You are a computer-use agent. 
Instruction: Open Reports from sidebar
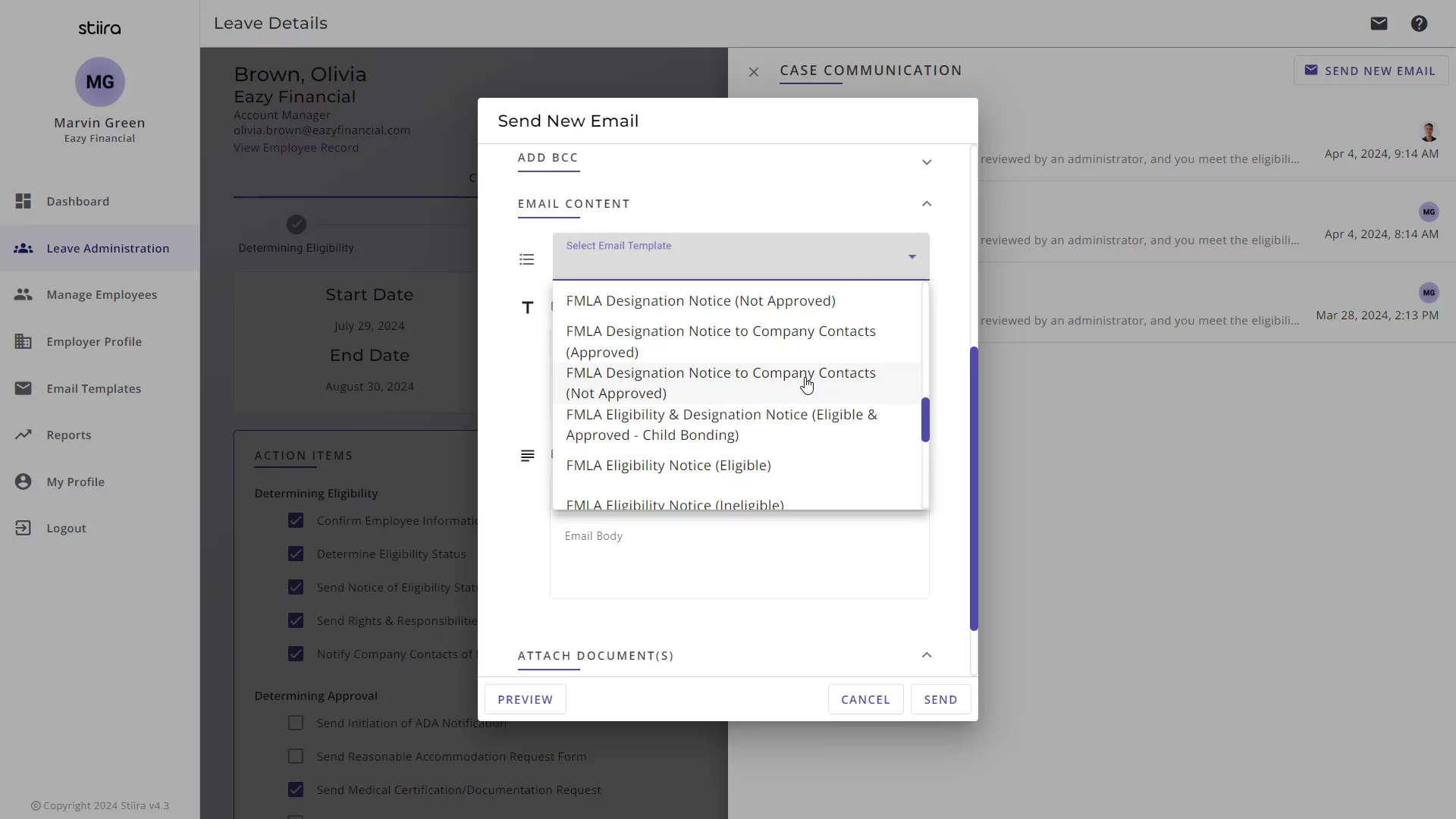pyautogui.click(x=68, y=435)
